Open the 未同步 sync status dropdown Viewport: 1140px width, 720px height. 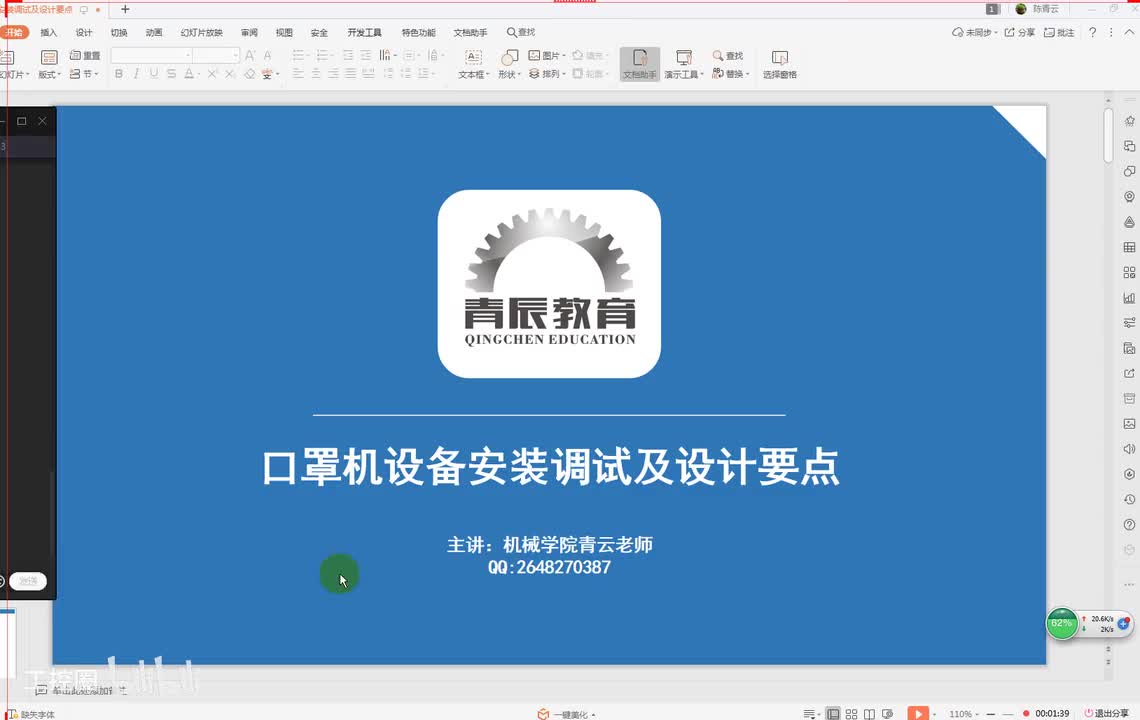coord(974,33)
